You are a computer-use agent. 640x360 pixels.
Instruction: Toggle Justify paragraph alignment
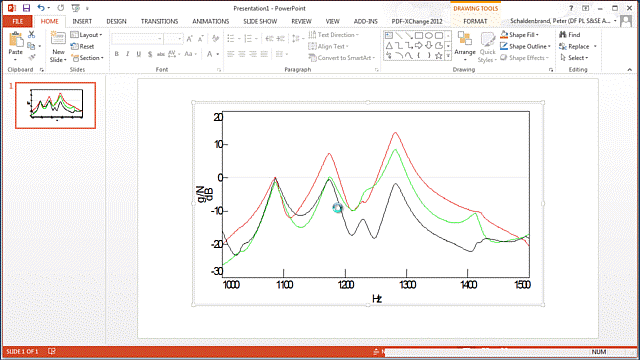coord(264,54)
